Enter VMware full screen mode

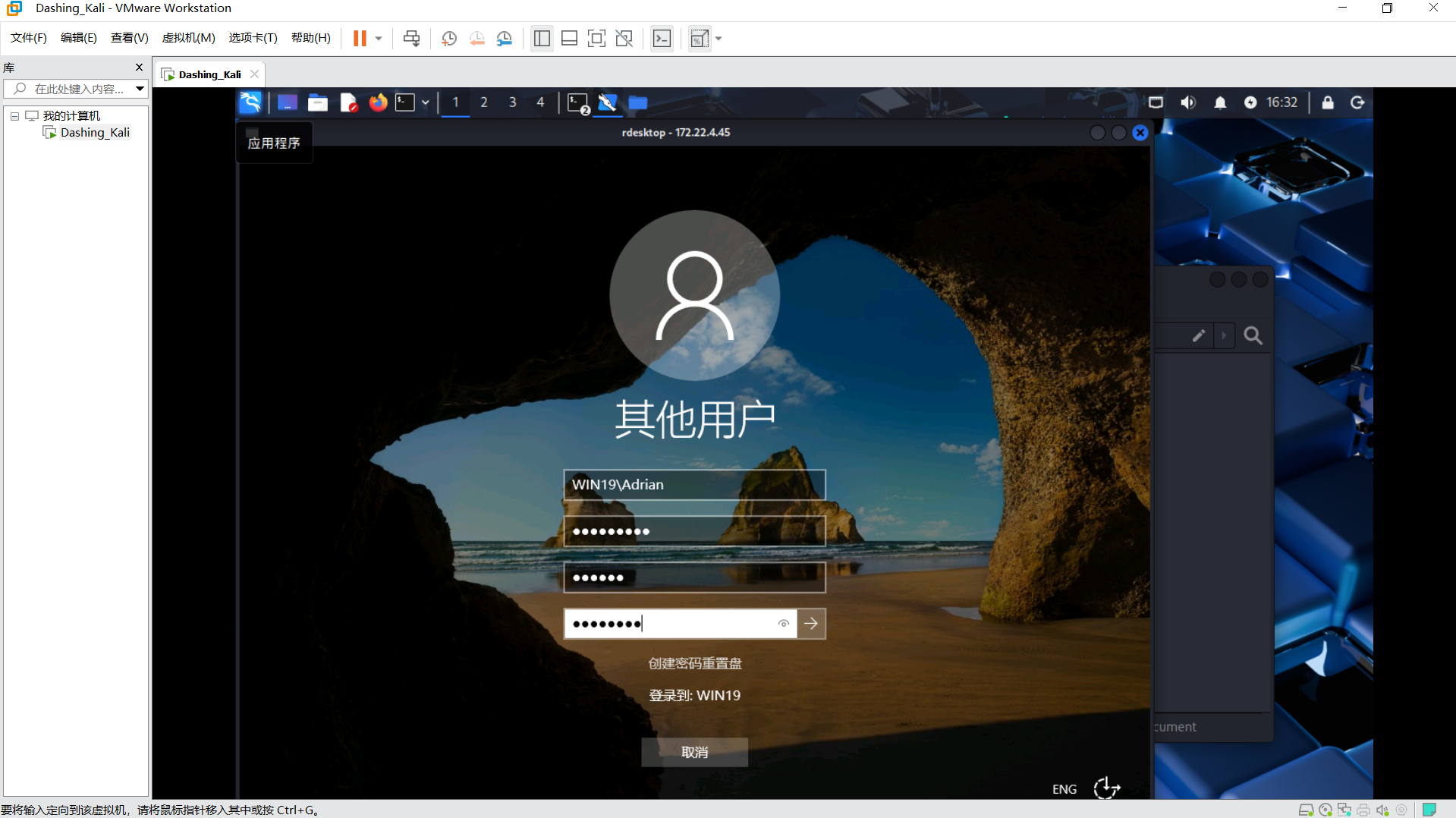point(596,39)
